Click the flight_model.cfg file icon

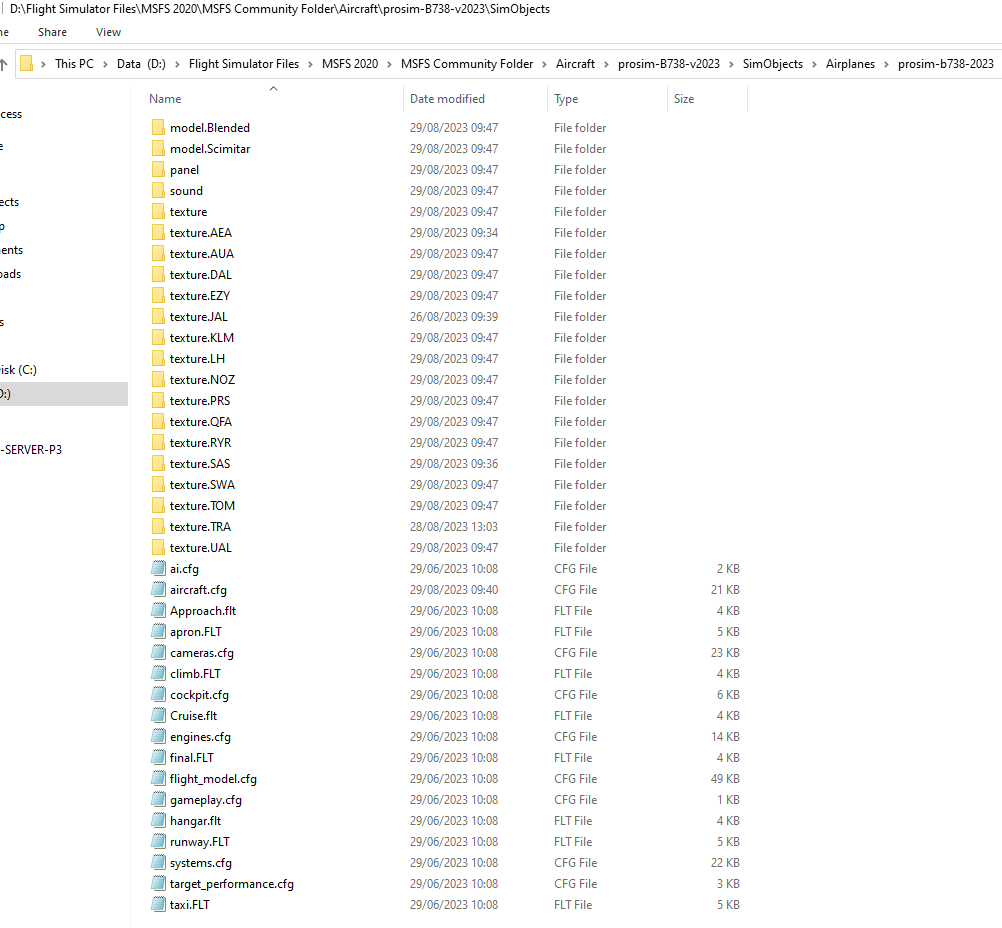(x=158, y=778)
